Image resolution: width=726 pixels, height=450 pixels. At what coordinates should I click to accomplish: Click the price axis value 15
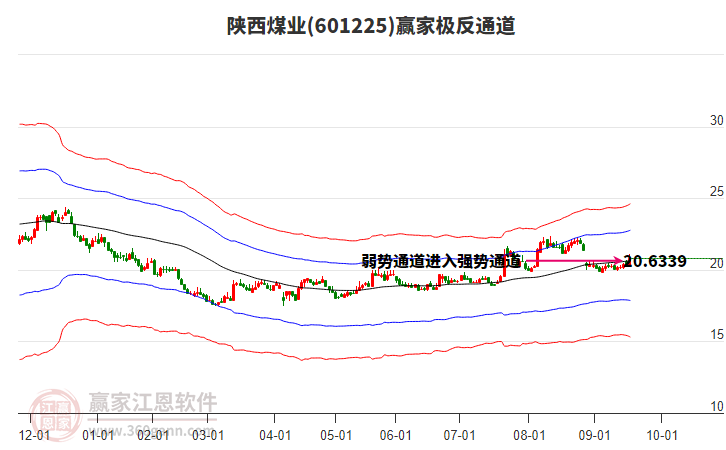coord(717,335)
